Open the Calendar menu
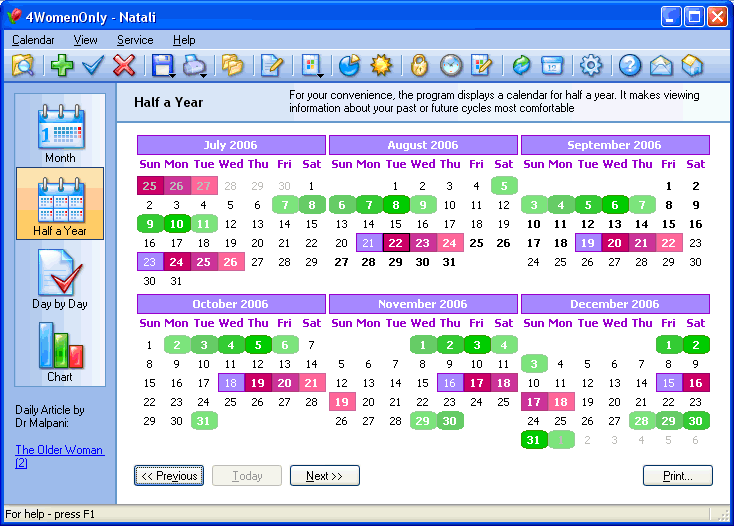The image size is (734, 526). [33, 40]
